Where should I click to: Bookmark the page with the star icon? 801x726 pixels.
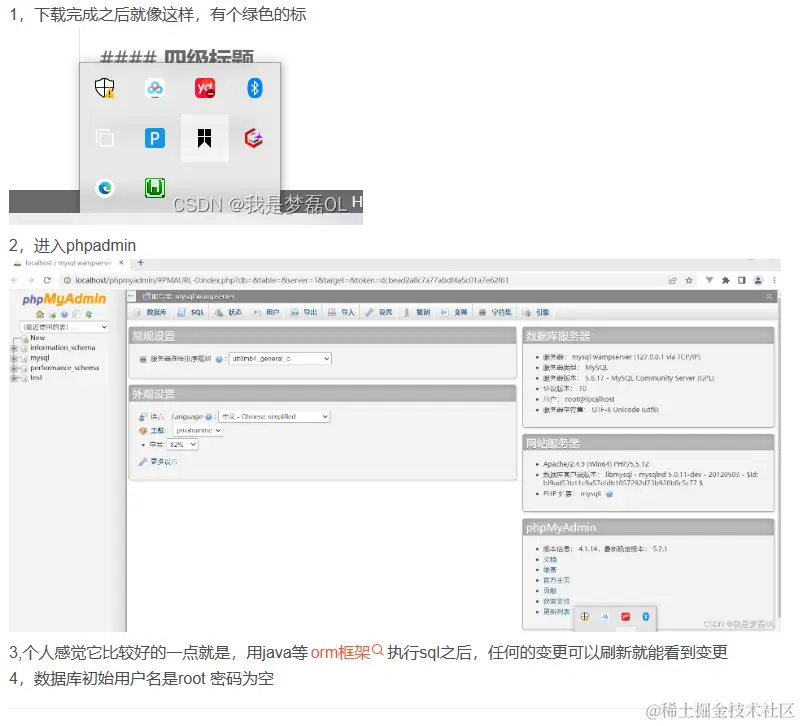click(x=689, y=280)
